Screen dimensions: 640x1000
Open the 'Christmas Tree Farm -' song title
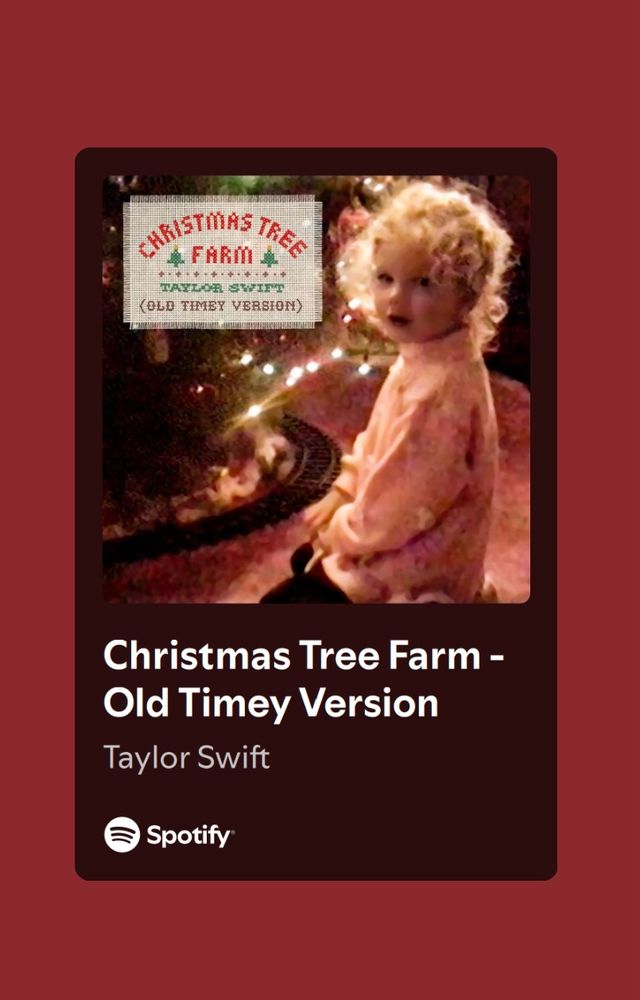(304, 655)
